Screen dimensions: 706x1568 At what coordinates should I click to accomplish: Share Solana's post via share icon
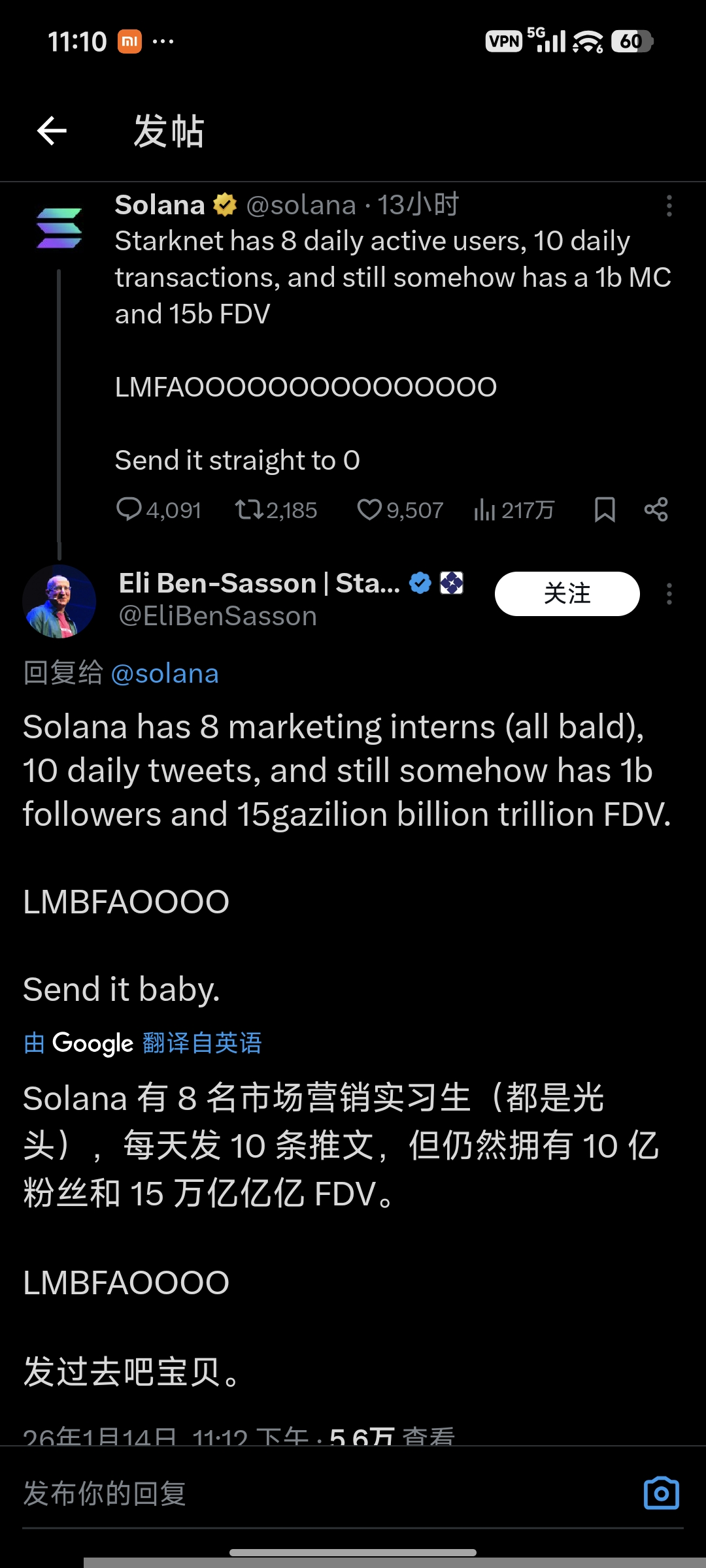pyautogui.click(x=656, y=510)
